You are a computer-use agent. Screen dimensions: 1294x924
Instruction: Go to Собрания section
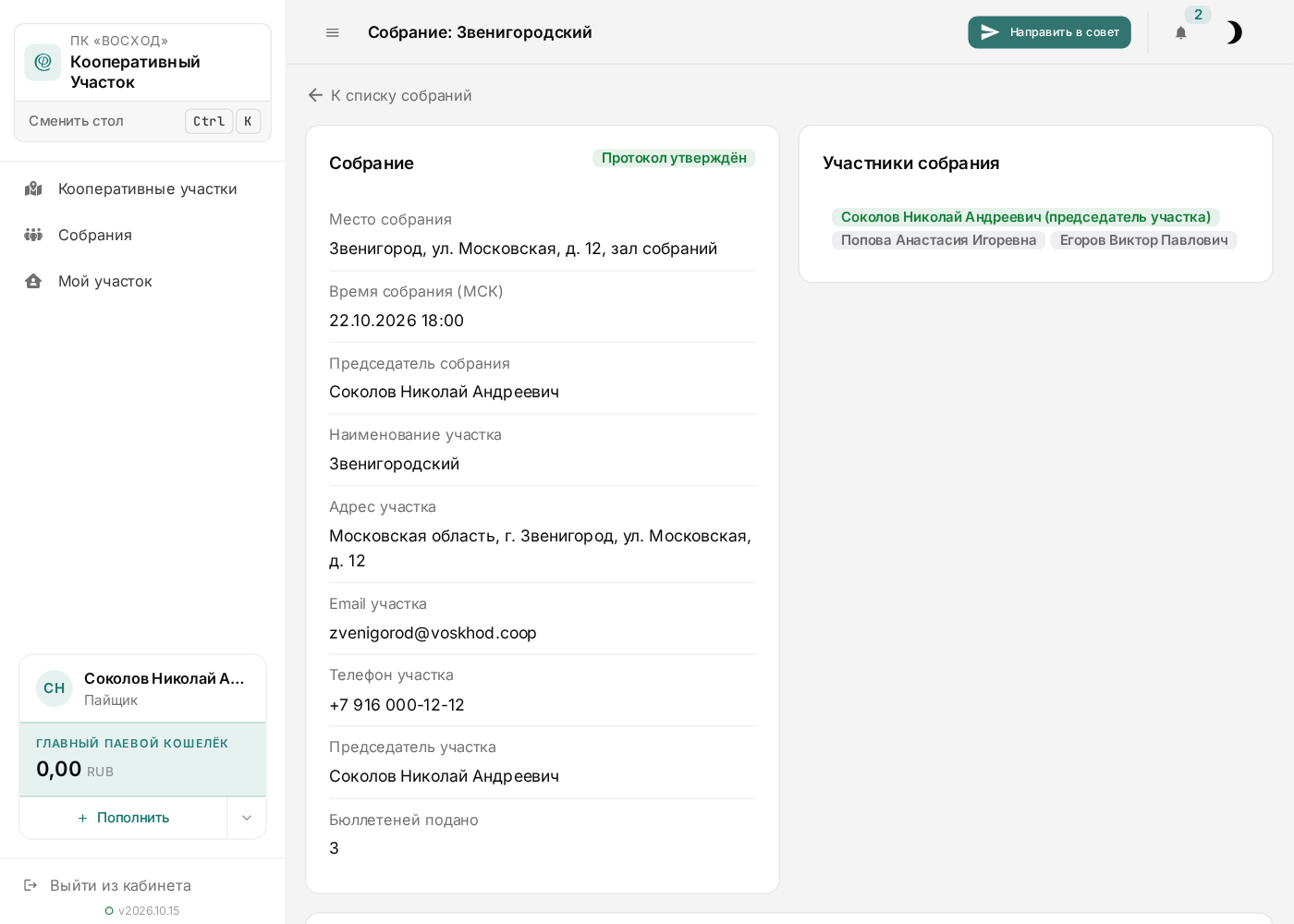(143, 235)
